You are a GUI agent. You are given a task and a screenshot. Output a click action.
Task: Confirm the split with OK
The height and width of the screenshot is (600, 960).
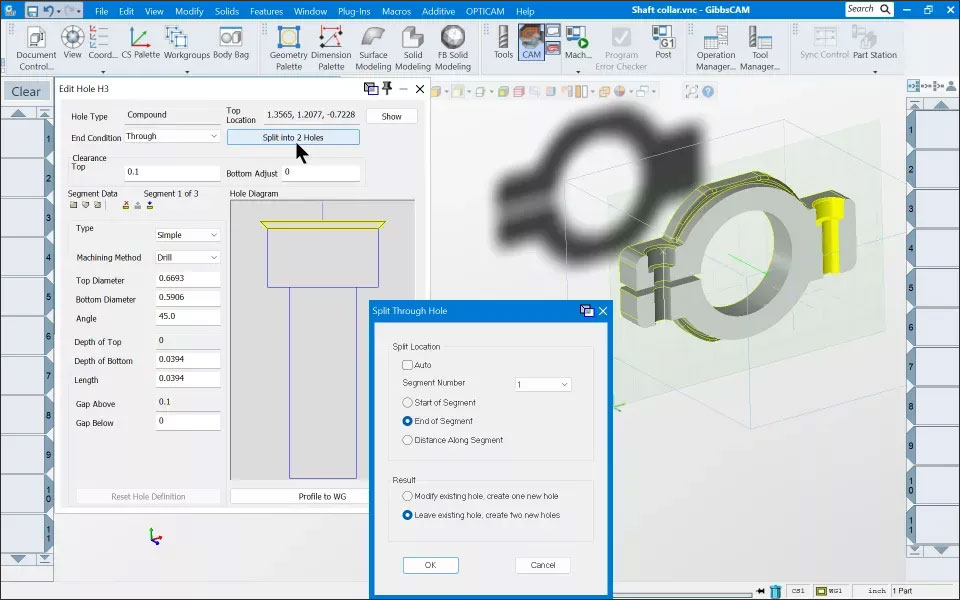[x=430, y=565]
